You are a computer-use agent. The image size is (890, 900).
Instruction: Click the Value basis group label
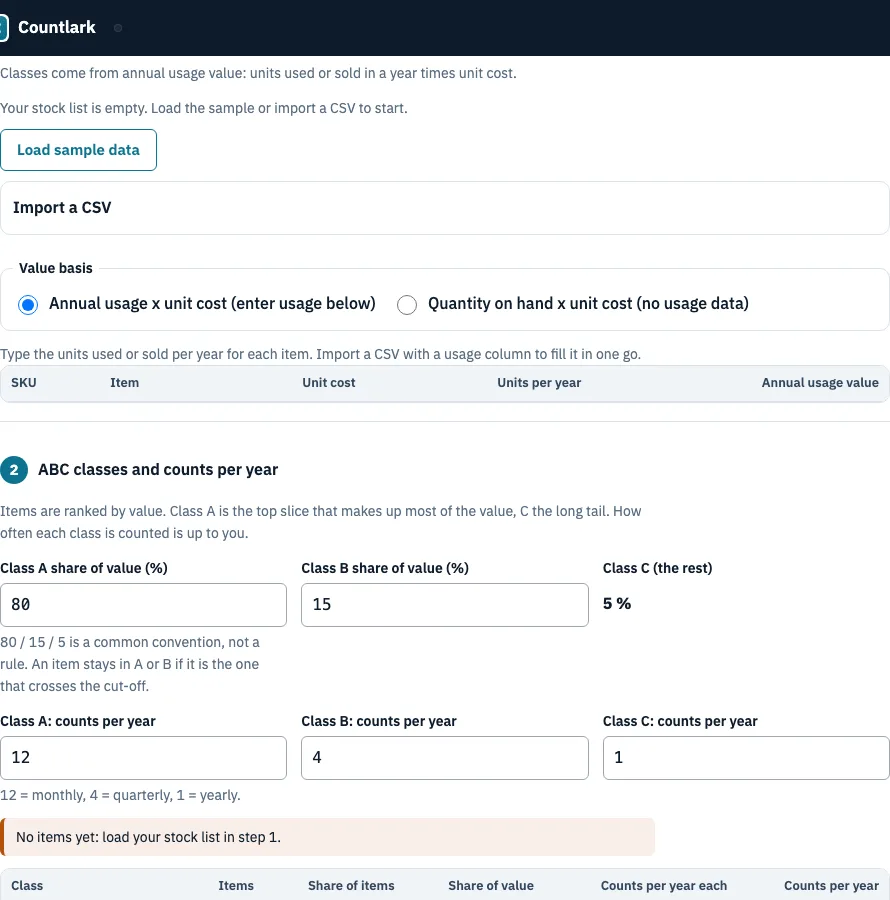pos(56,268)
